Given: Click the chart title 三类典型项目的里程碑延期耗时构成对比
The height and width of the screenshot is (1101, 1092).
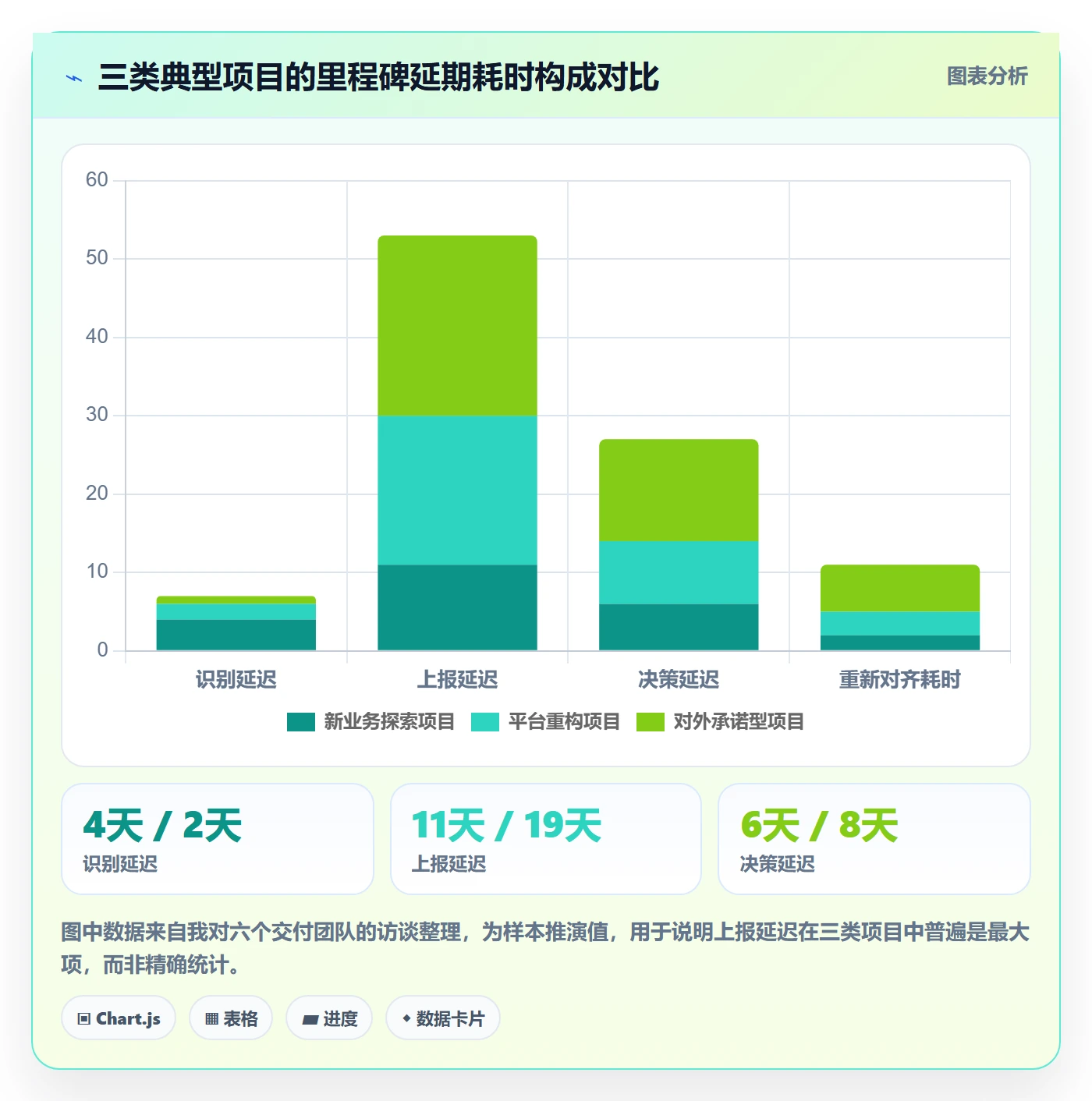Looking at the screenshot, I should click(378, 77).
